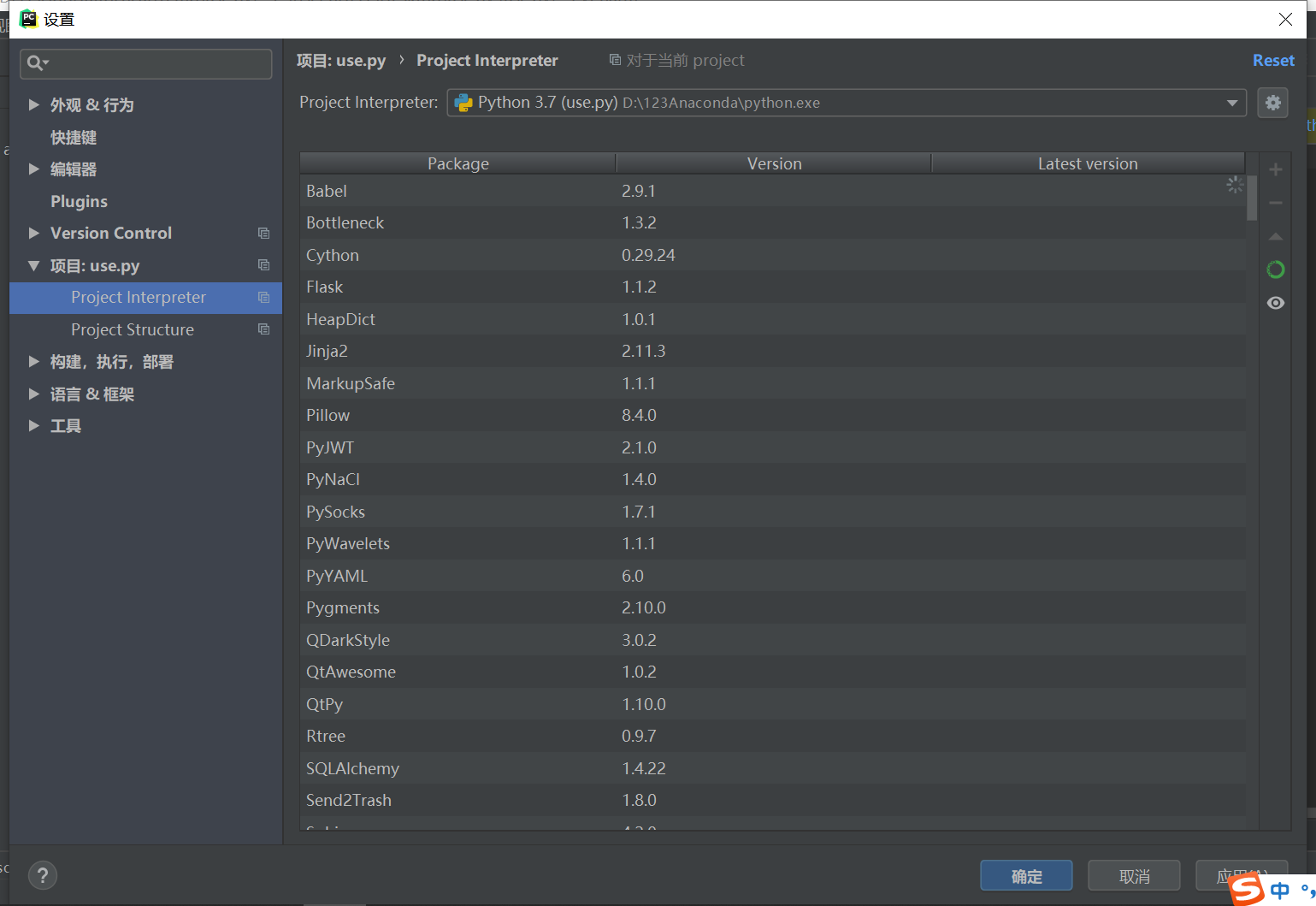Select the Cython package row
Image resolution: width=1316 pixels, height=906 pixels.
coord(773,255)
